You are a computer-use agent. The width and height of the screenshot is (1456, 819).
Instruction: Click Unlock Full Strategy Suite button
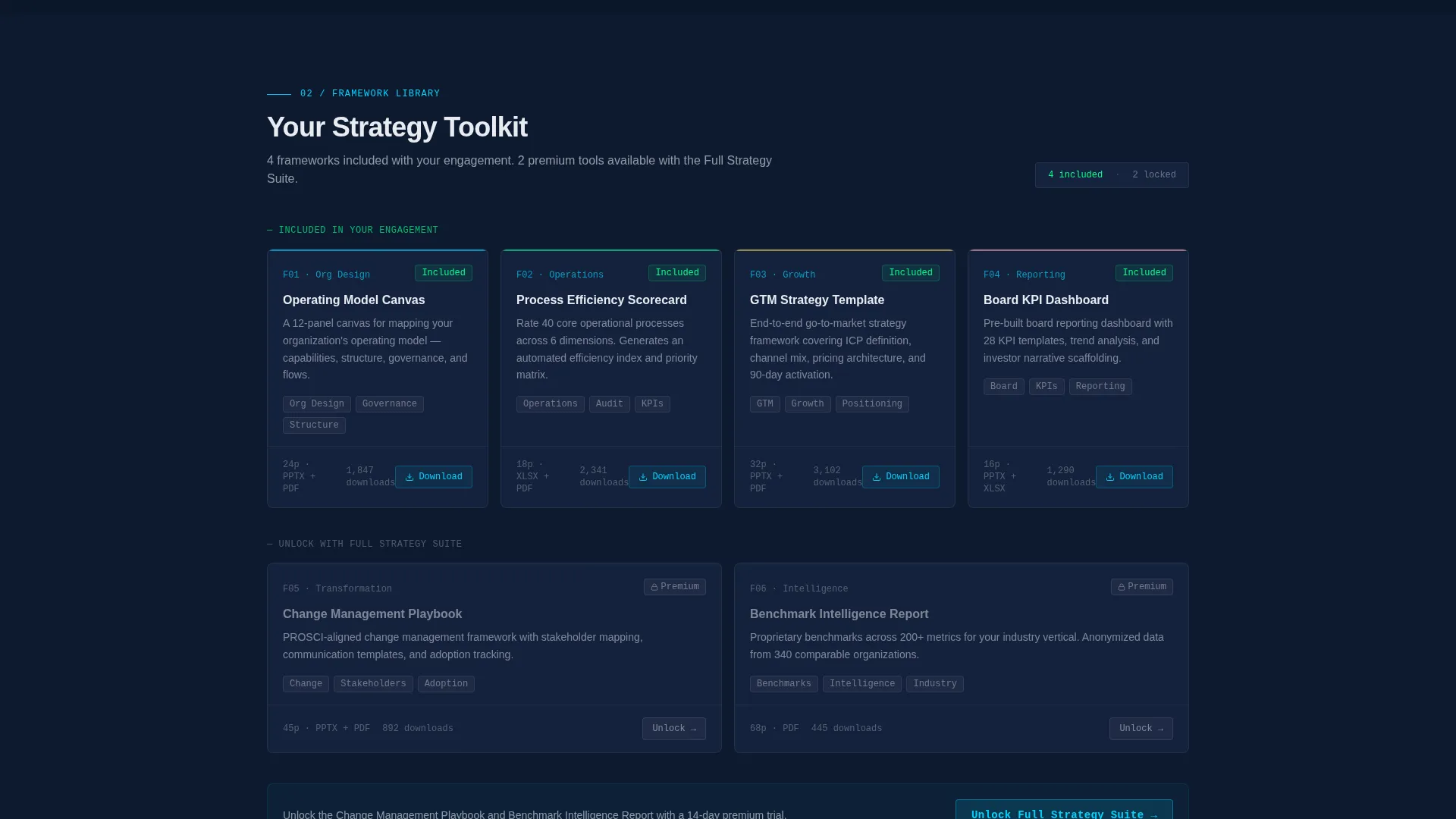point(1064,810)
